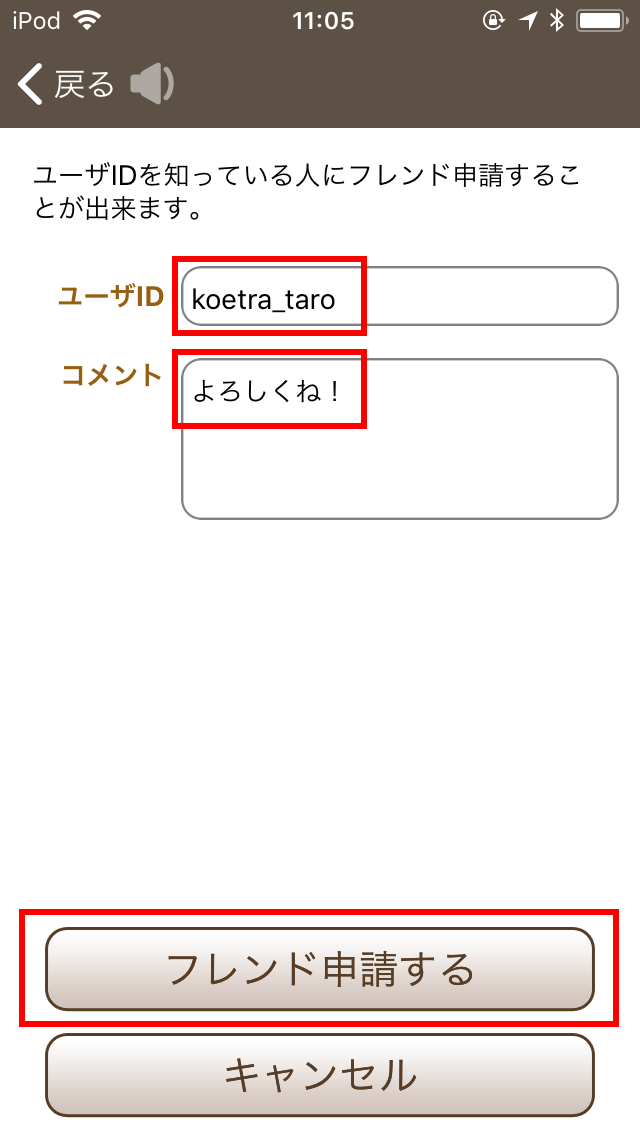Tap the コメント label
This screenshot has width=640, height=1136.
(x=112, y=375)
